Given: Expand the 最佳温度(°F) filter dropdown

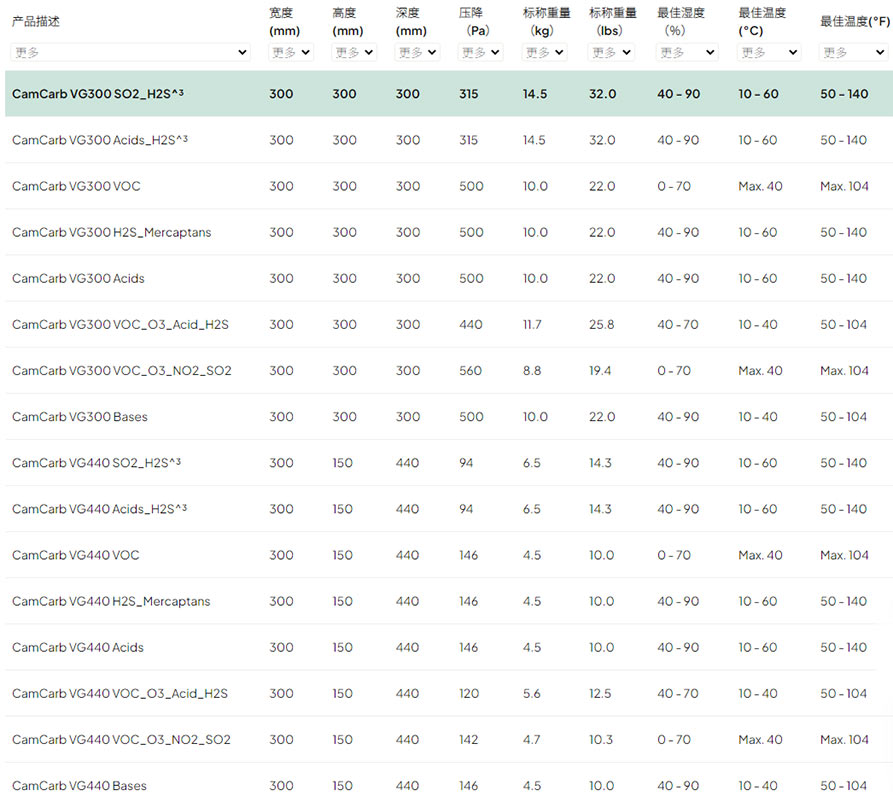Looking at the screenshot, I should coord(853,52).
